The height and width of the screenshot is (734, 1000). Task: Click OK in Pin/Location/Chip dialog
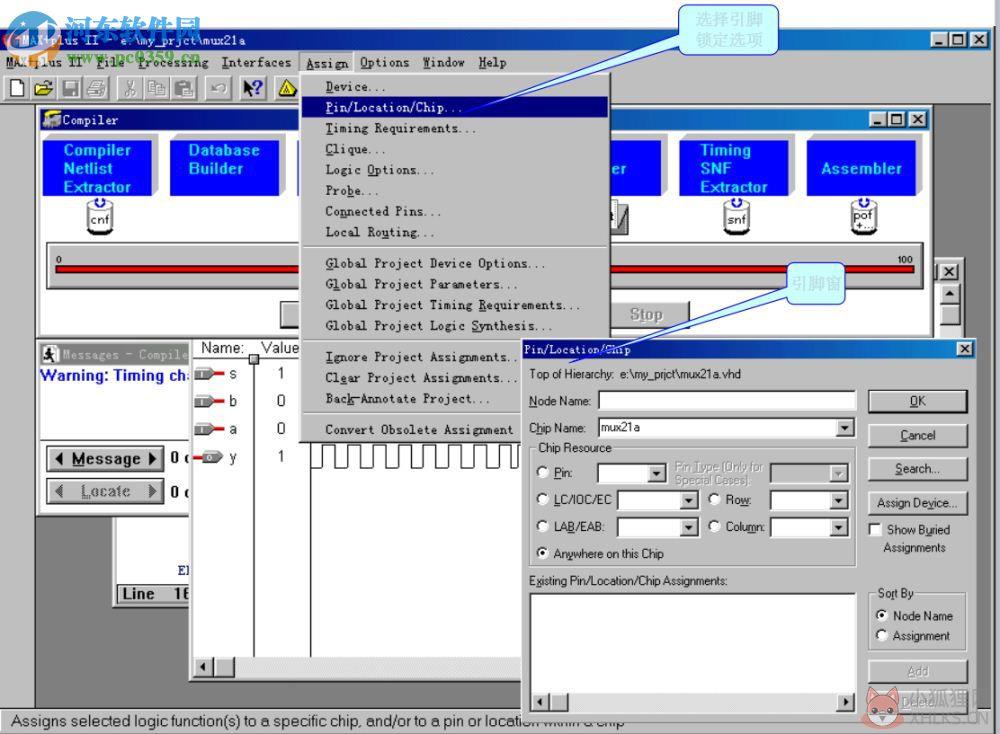point(918,401)
